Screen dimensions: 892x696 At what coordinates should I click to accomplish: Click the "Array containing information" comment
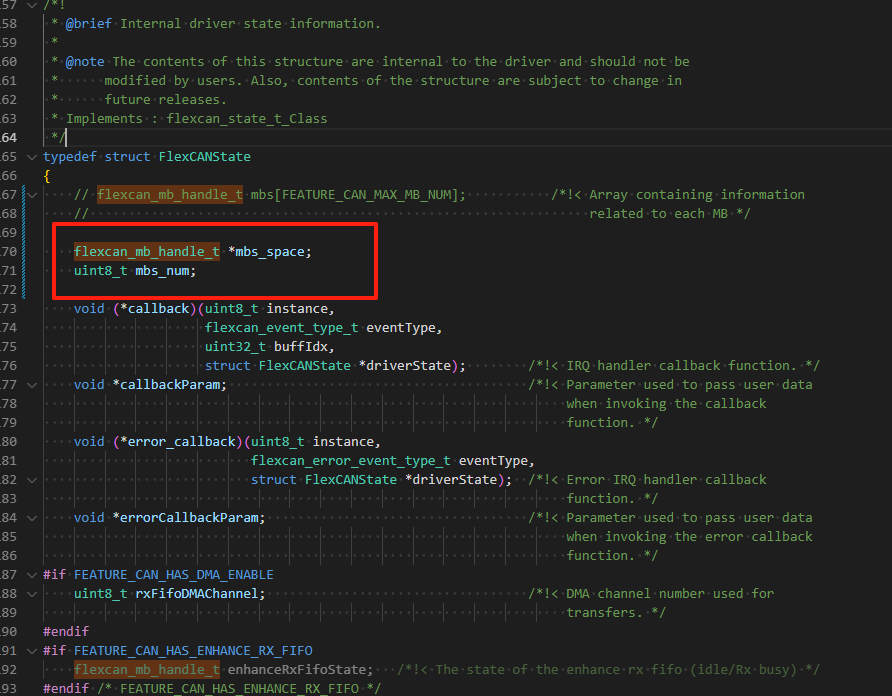coord(697,195)
